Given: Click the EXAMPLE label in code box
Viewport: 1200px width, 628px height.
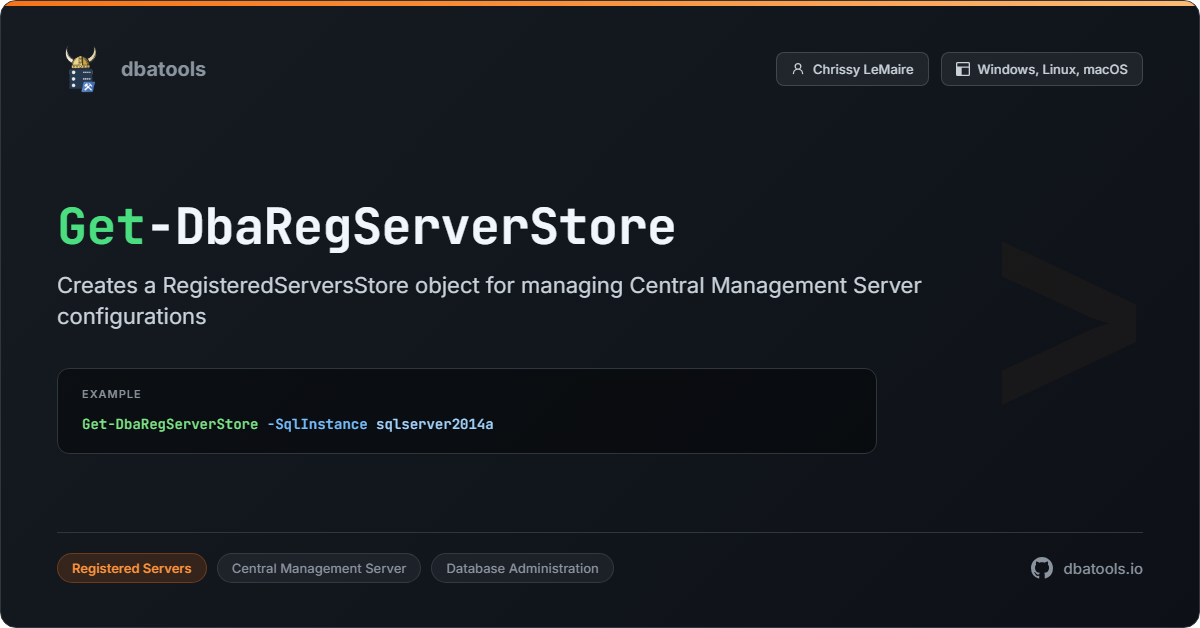Looking at the screenshot, I should pos(111,394).
